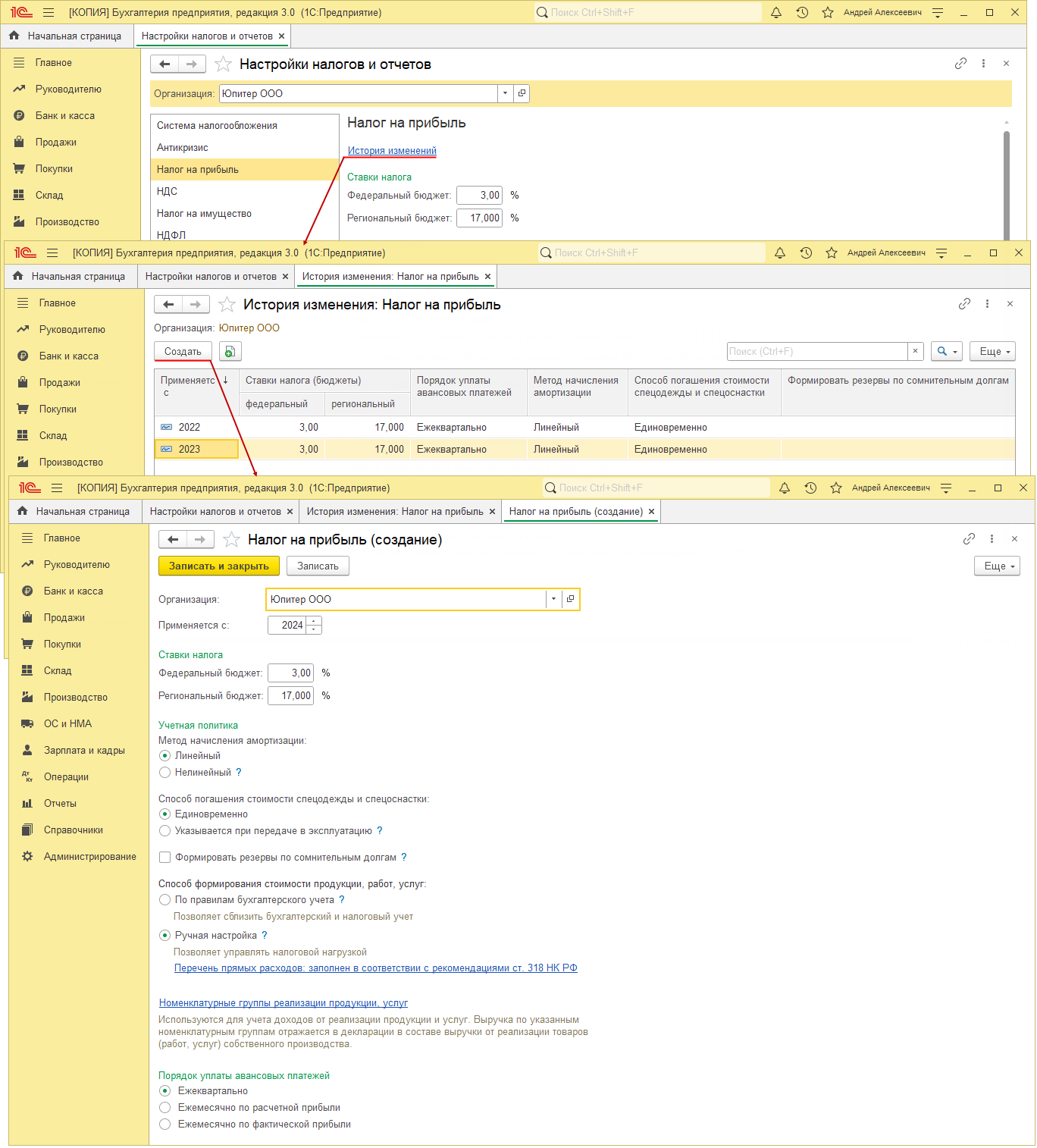Choose 'Указывается при передаче в эксплуатацию' option

[x=164, y=831]
